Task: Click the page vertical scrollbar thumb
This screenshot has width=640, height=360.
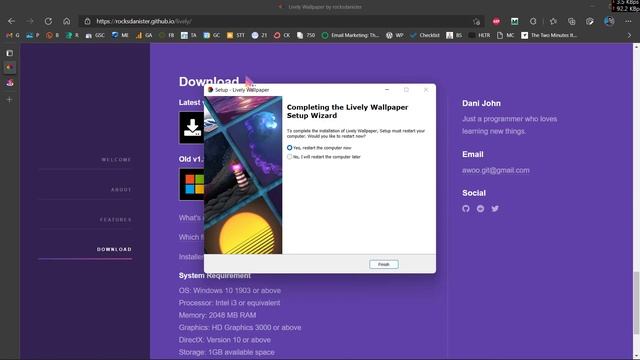Action: 636,303
